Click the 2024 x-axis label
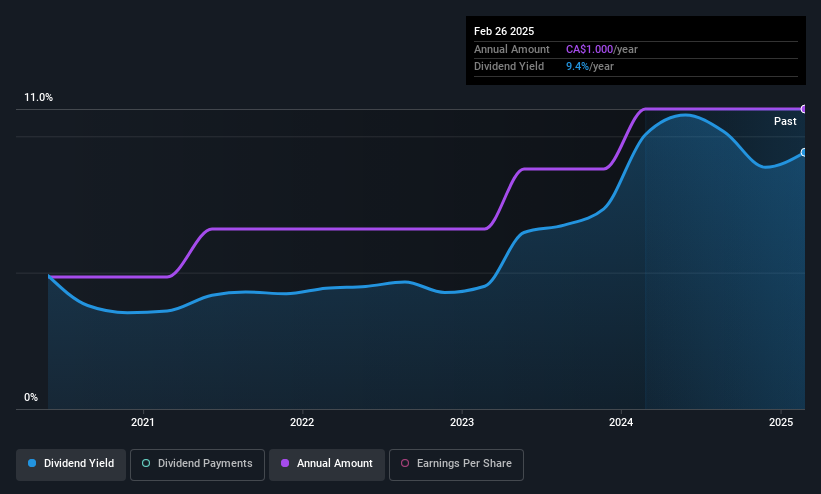 click(621, 422)
